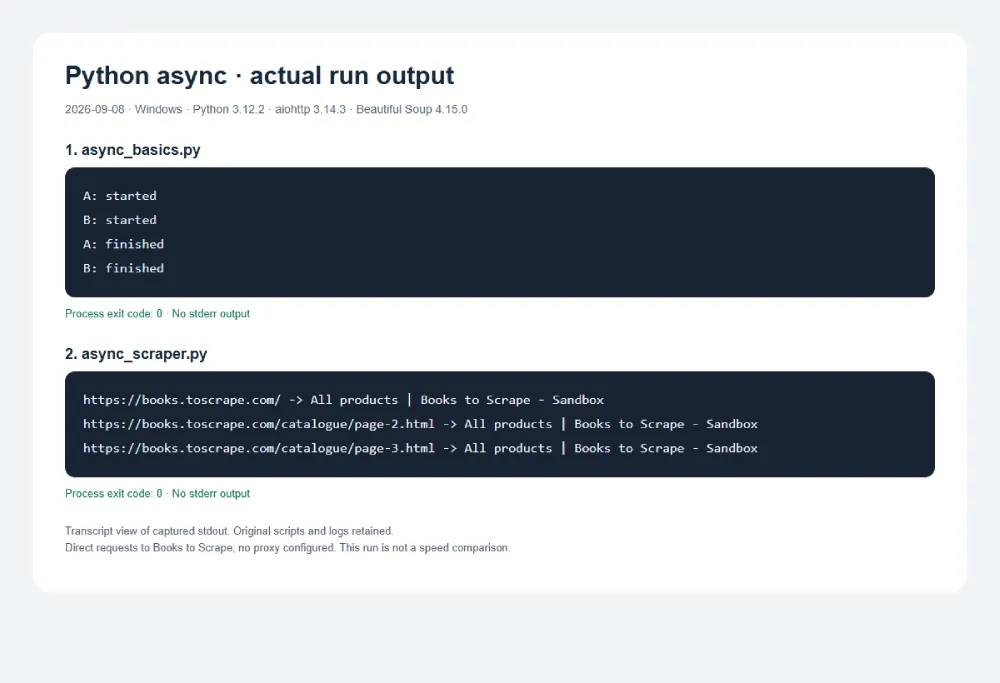Select the 'B: finished' output line
This screenshot has width=1000, height=683.
[124, 268]
